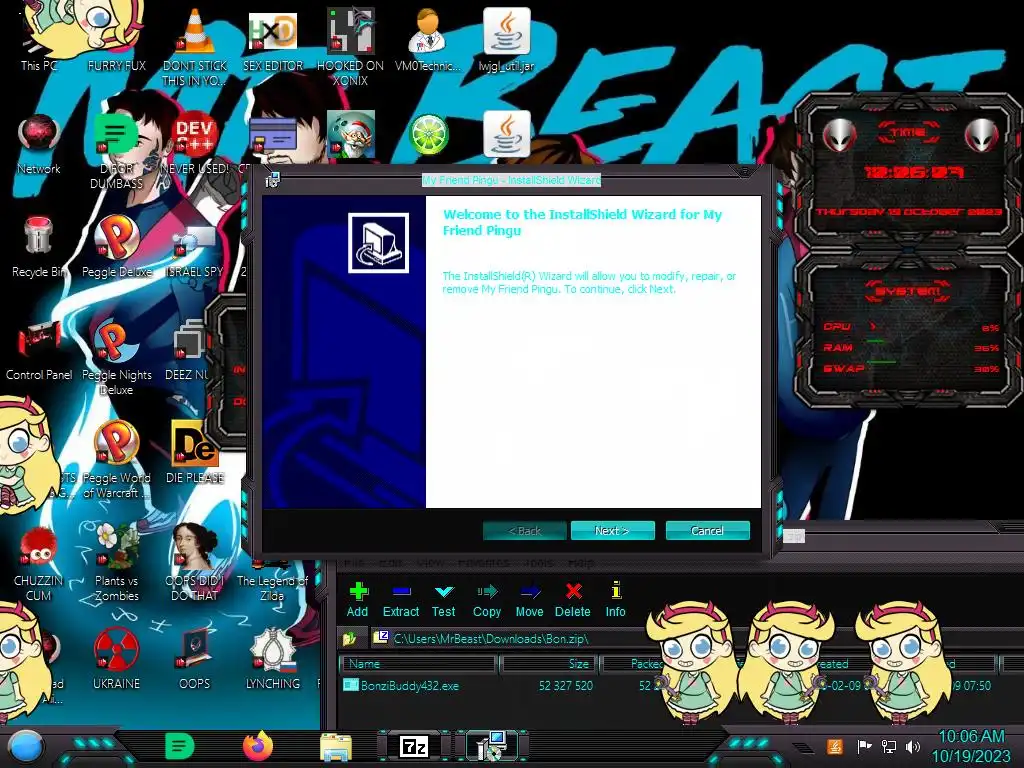Sort 7-Zip list by Size column
Screen dimensions: 1024x768
click(x=549, y=664)
